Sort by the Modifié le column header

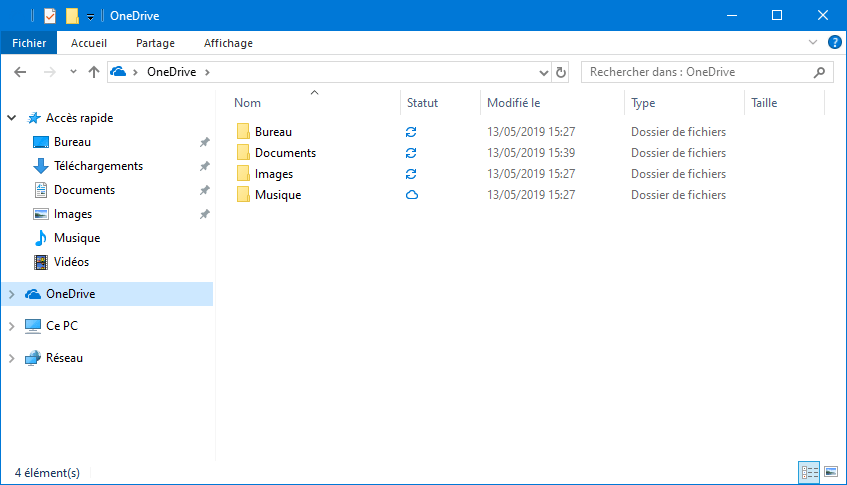[x=513, y=103]
